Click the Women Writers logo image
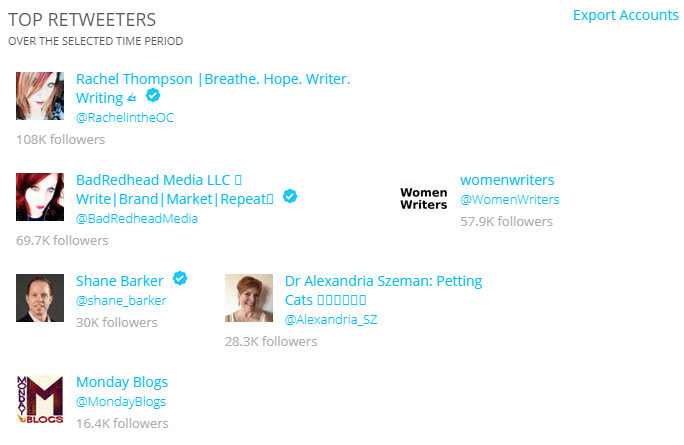 click(424, 197)
